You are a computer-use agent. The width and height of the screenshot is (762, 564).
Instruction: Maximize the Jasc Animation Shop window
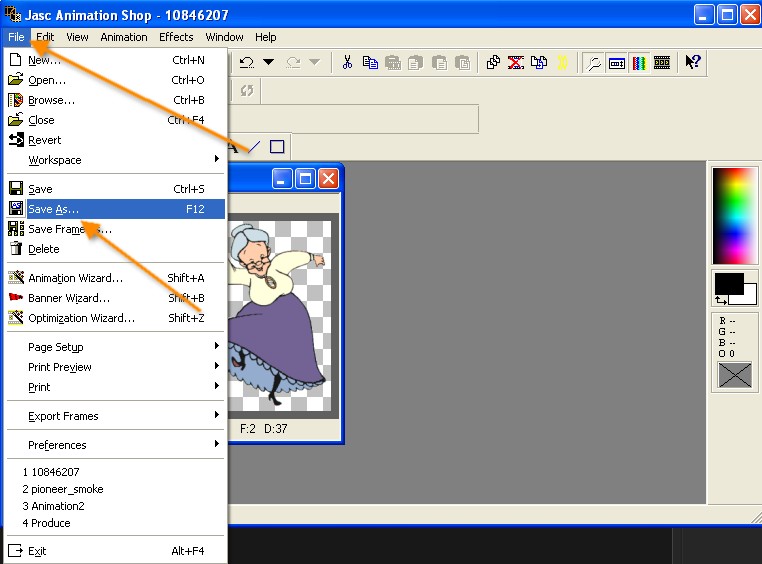click(727, 15)
